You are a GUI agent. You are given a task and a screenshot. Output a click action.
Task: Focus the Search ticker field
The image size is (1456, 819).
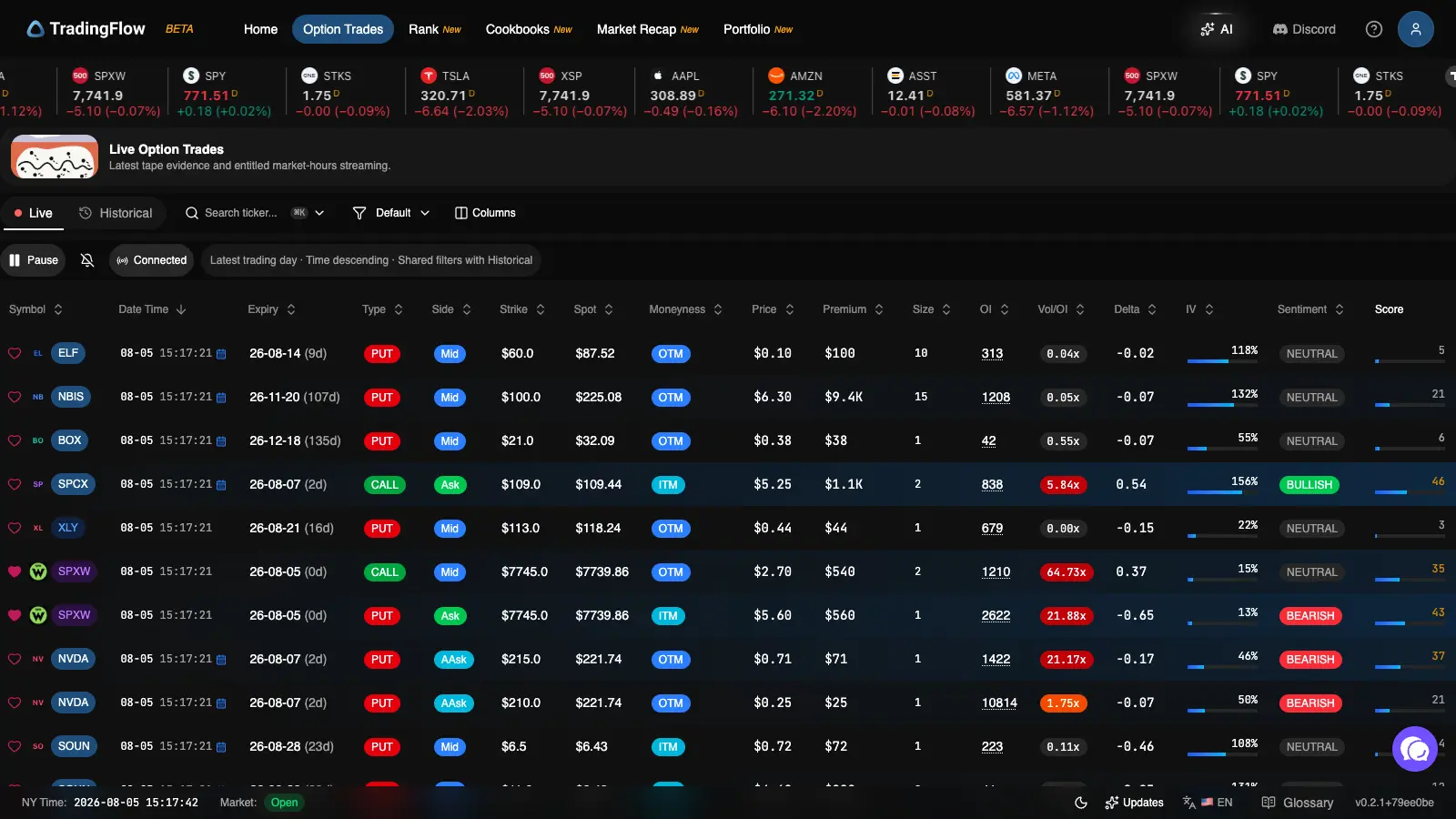(241, 213)
